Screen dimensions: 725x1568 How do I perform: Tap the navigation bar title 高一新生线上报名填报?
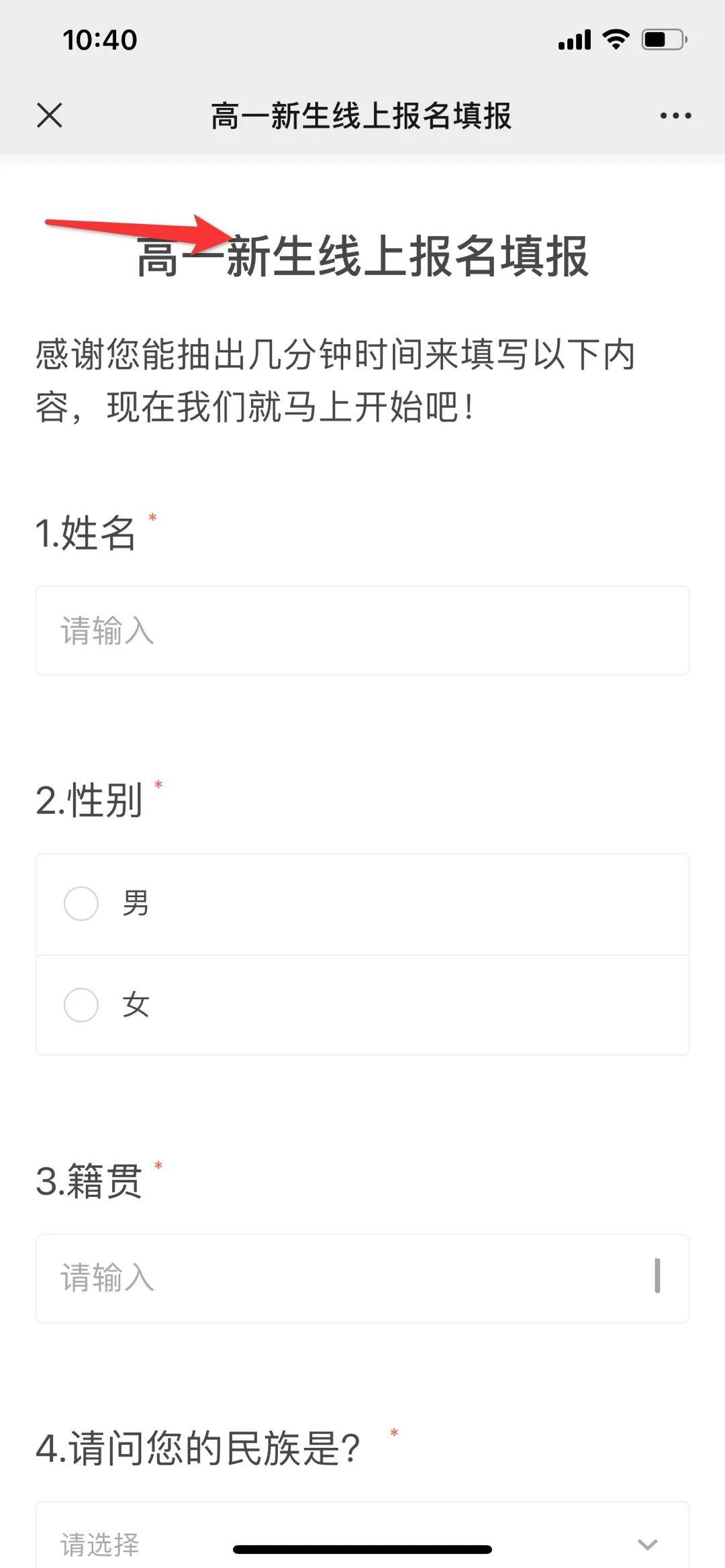point(361,115)
